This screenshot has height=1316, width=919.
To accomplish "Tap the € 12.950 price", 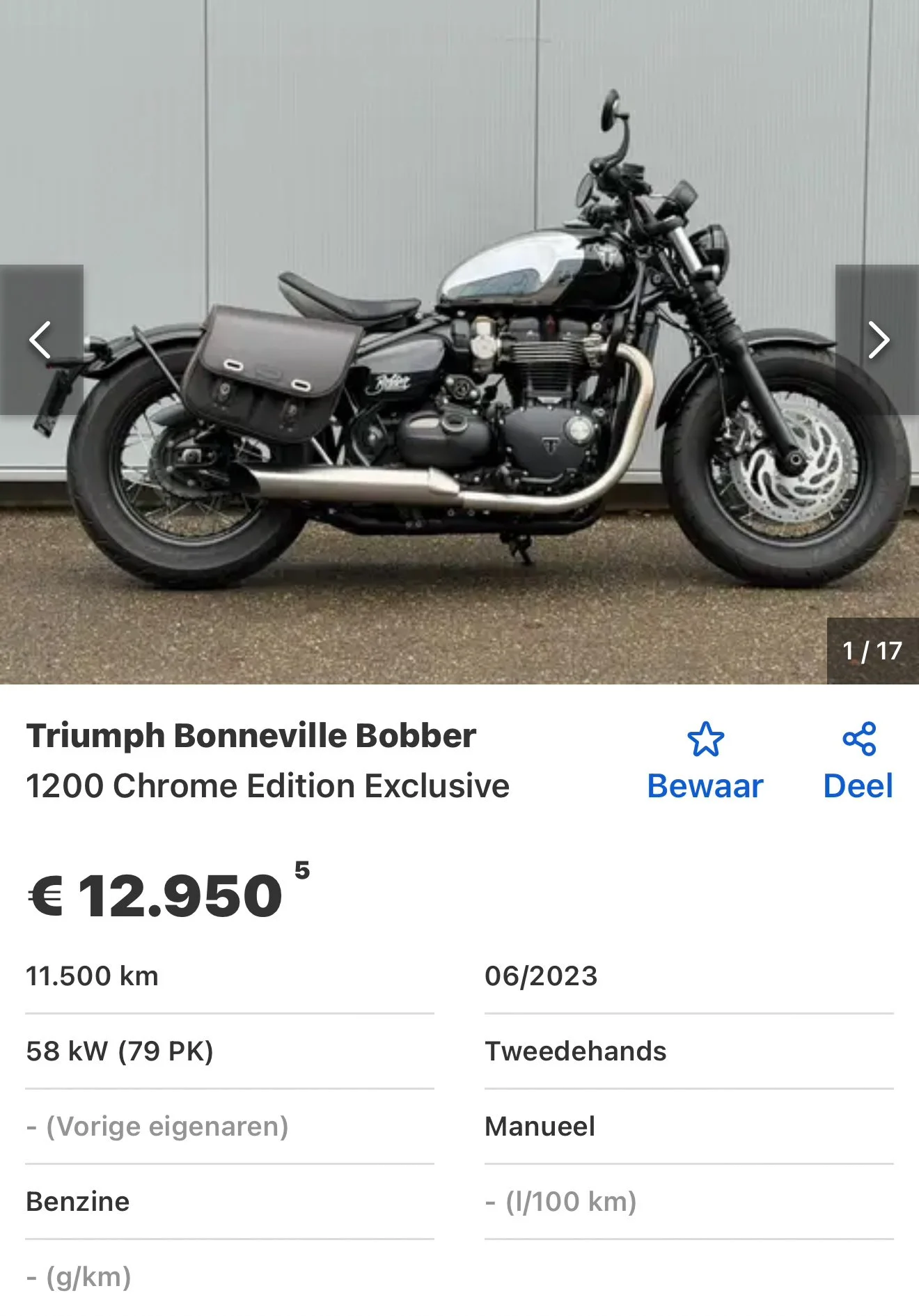I will pyautogui.click(x=155, y=895).
